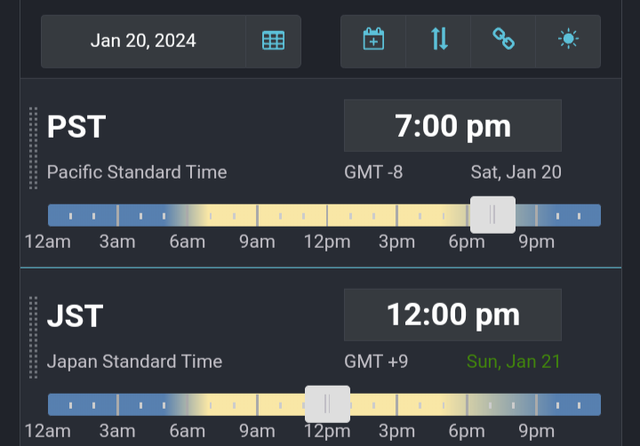Grab the PST row drag handle
The width and height of the screenshot is (640, 446).
(x=33, y=148)
